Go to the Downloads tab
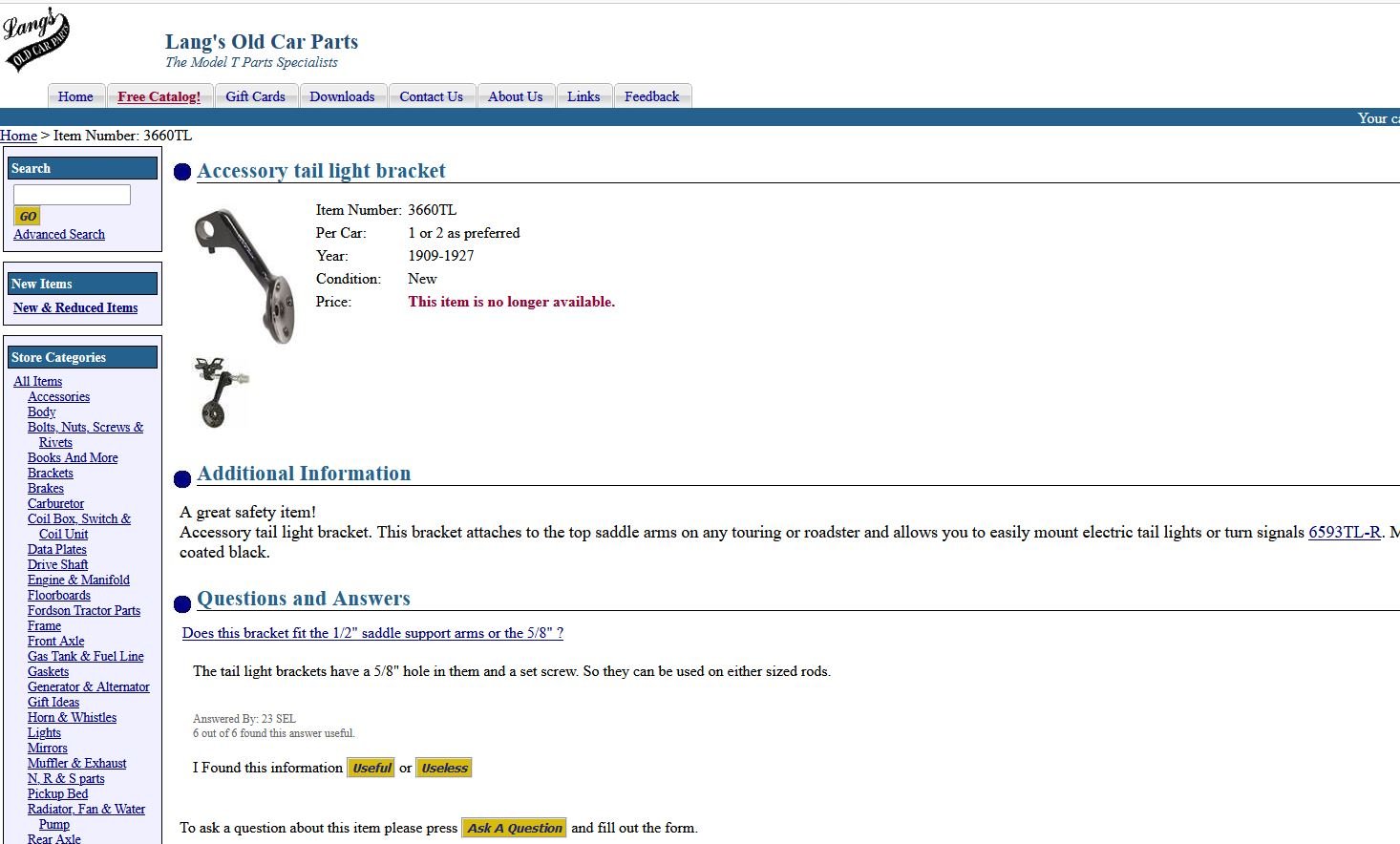Image resolution: width=1400 pixels, height=844 pixels. [342, 96]
